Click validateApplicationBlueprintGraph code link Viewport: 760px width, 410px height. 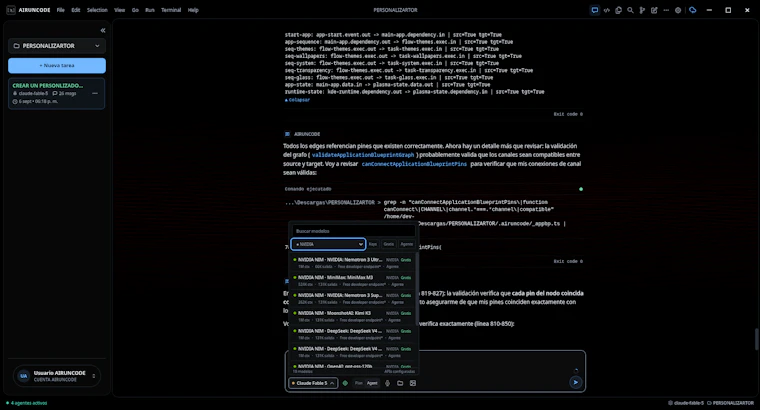pos(363,155)
